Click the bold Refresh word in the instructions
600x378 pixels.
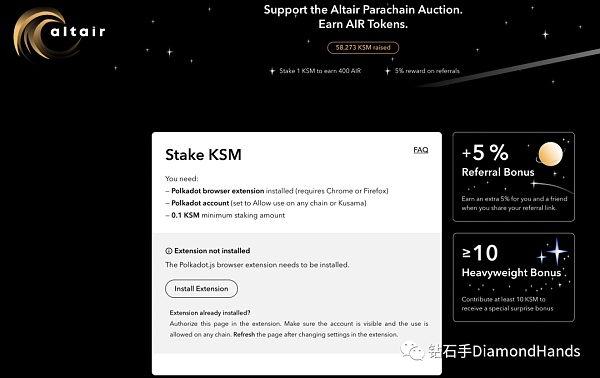pos(244,334)
